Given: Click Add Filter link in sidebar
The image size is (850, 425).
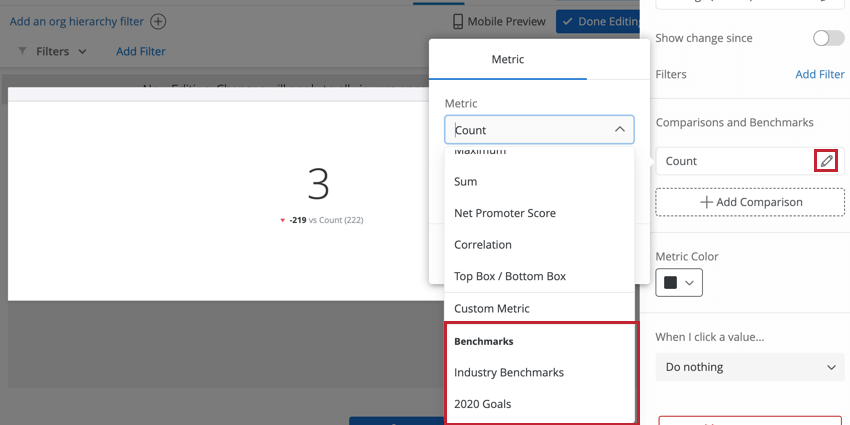Looking at the screenshot, I should tap(820, 74).
